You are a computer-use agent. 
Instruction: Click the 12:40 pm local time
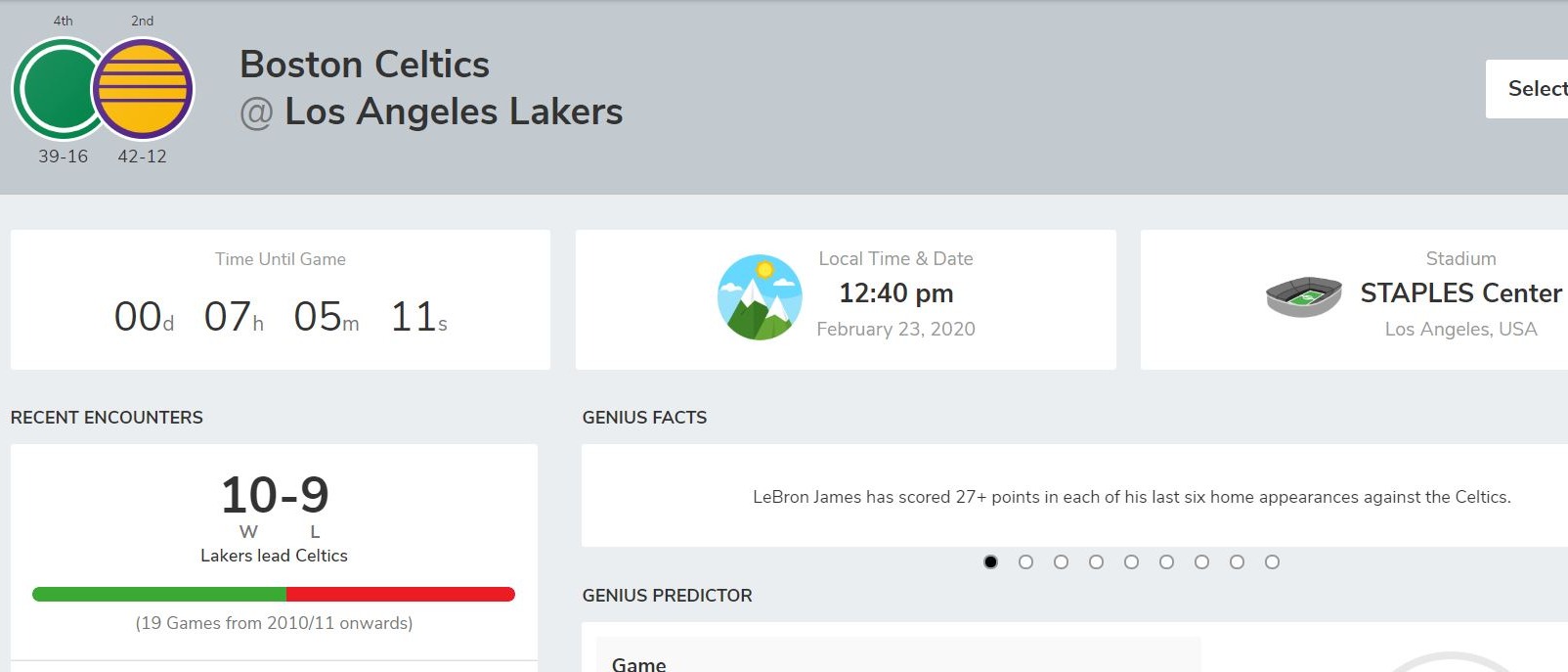[895, 293]
